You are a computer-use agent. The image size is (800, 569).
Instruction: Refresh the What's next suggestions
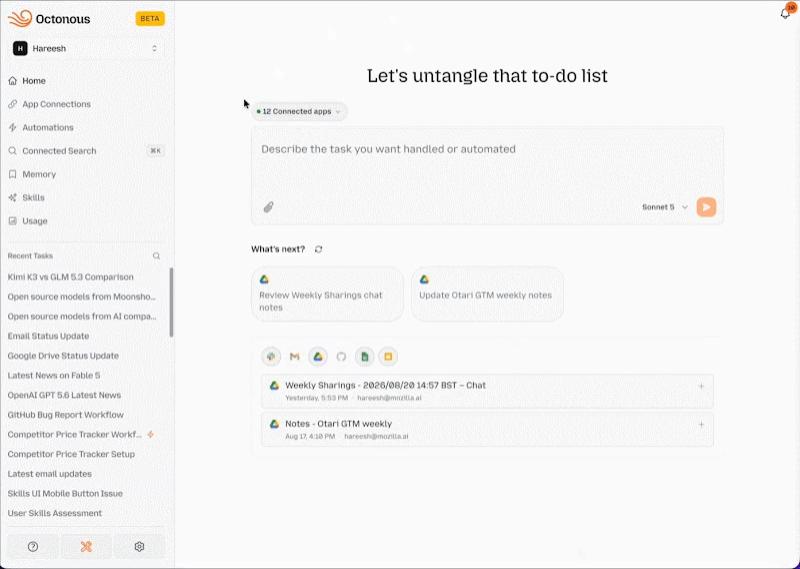click(318, 249)
